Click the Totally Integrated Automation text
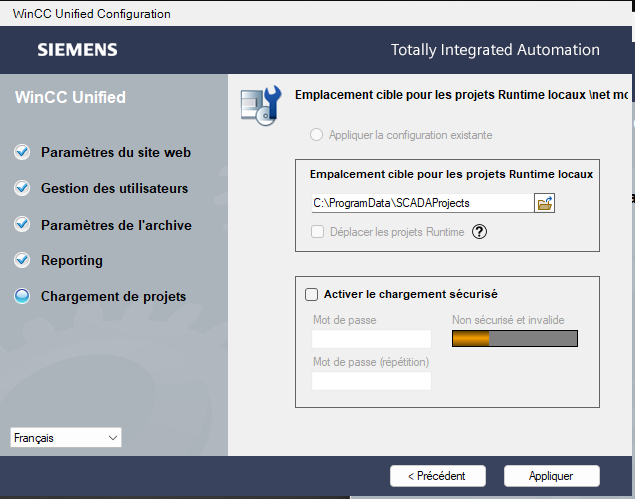 point(495,50)
